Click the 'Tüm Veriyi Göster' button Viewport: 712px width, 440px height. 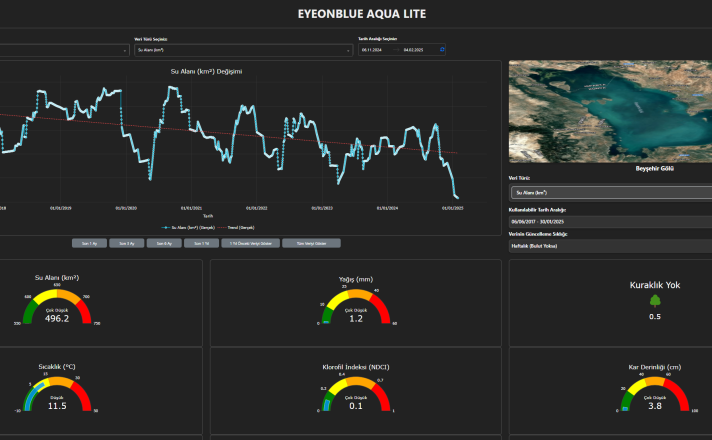(312, 243)
